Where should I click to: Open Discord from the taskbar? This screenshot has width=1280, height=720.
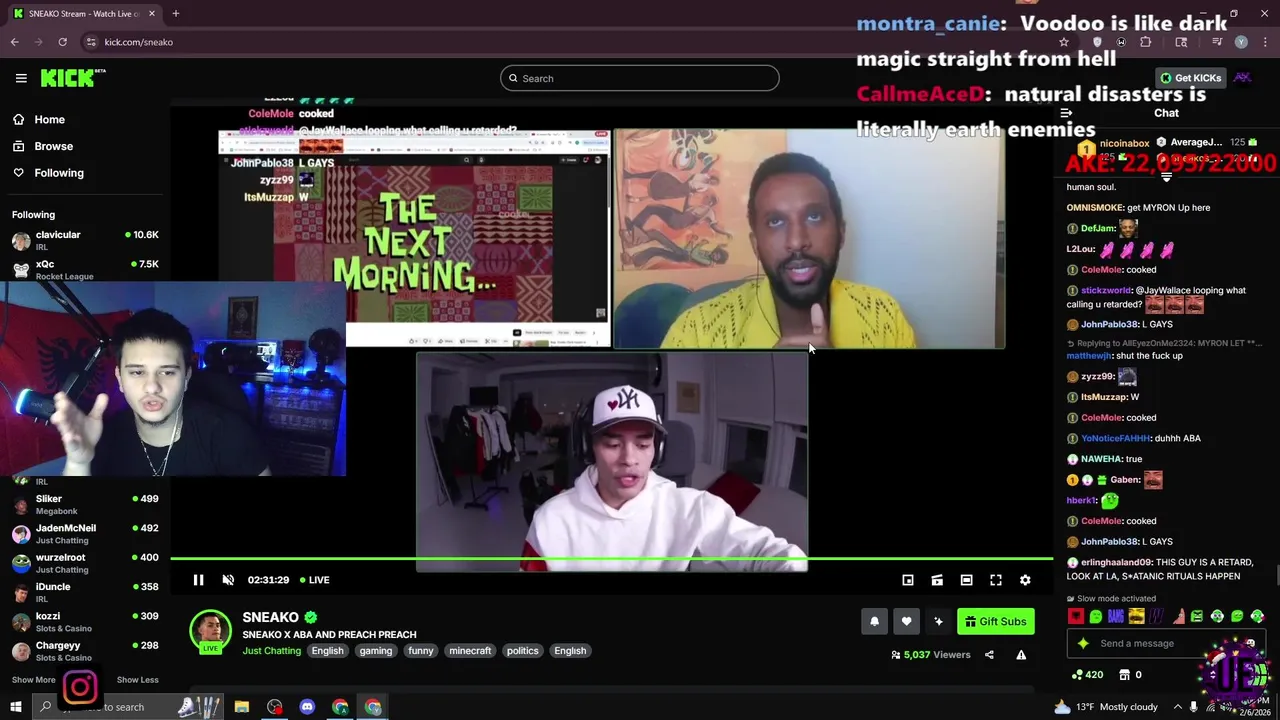pos(307,707)
